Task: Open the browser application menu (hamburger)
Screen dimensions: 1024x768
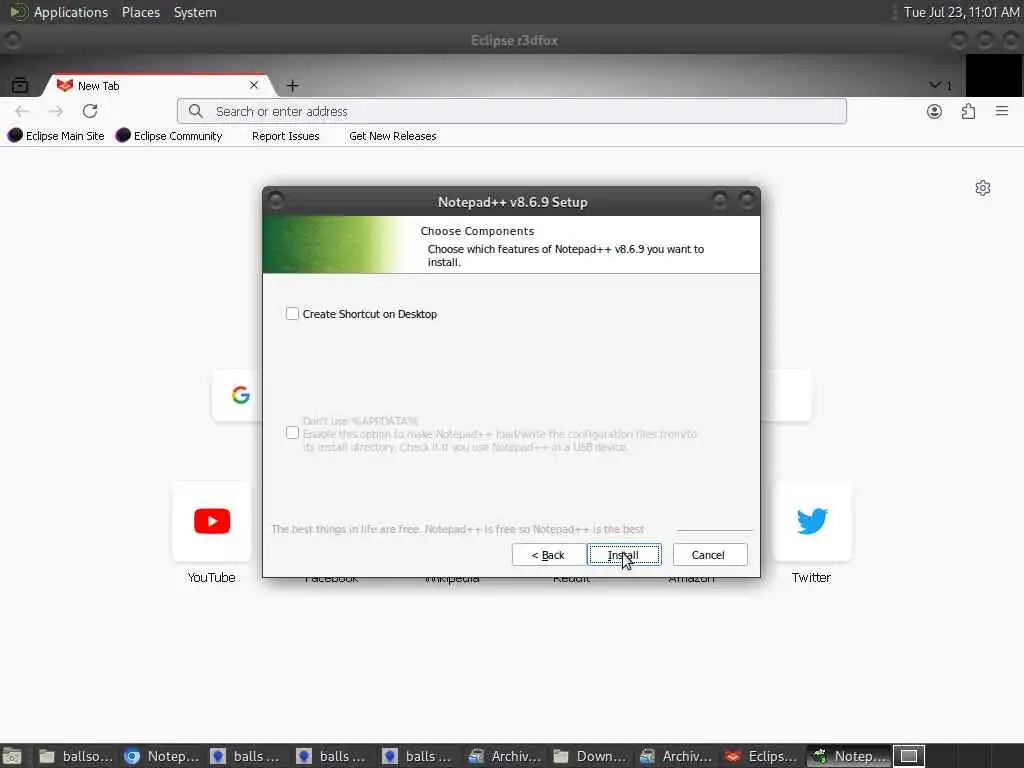Action: point(1001,111)
